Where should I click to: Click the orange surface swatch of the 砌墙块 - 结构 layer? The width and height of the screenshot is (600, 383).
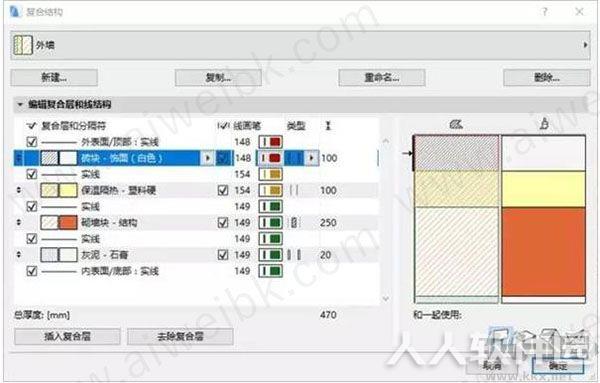click(68, 223)
